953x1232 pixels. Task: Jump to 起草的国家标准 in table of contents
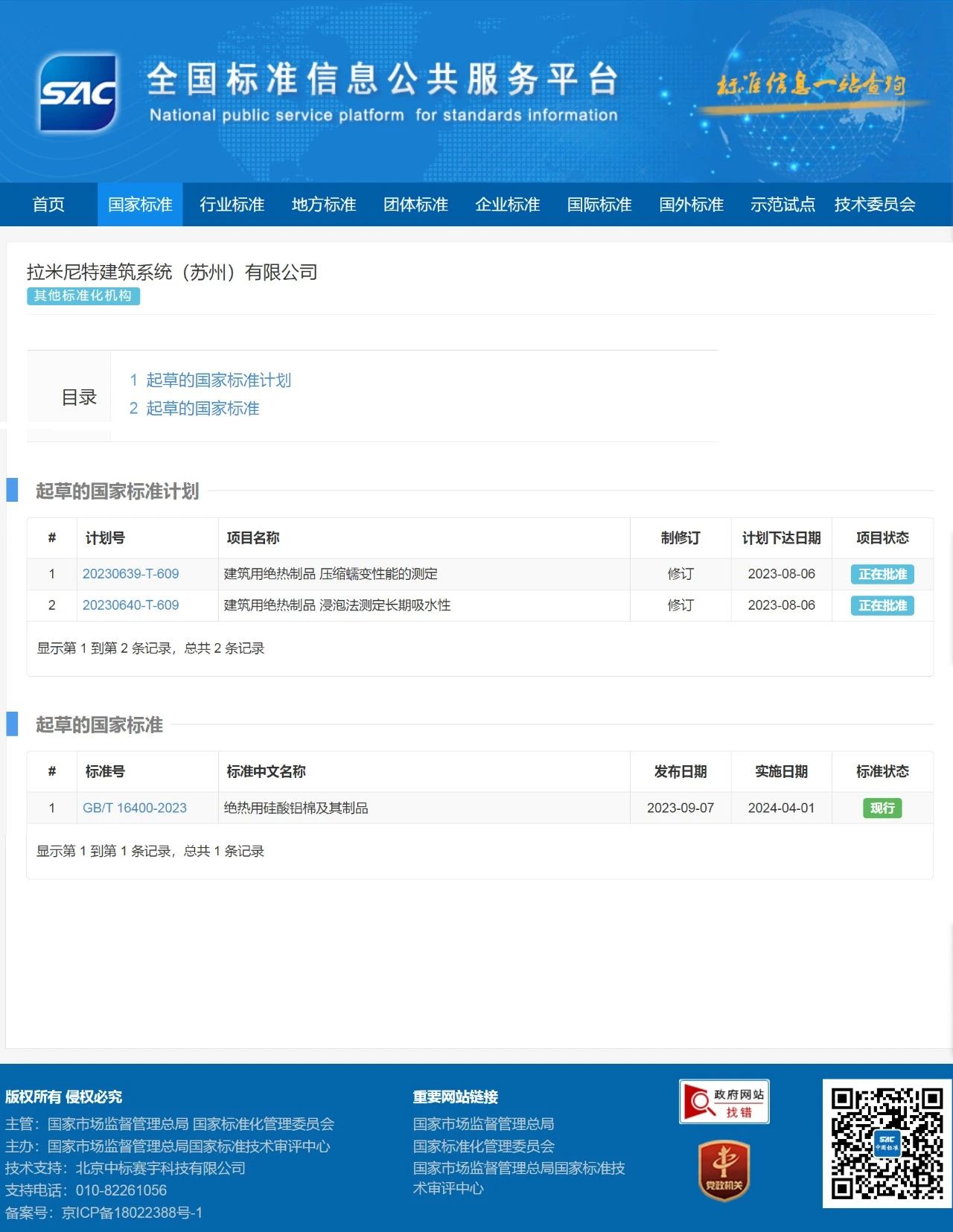203,408
